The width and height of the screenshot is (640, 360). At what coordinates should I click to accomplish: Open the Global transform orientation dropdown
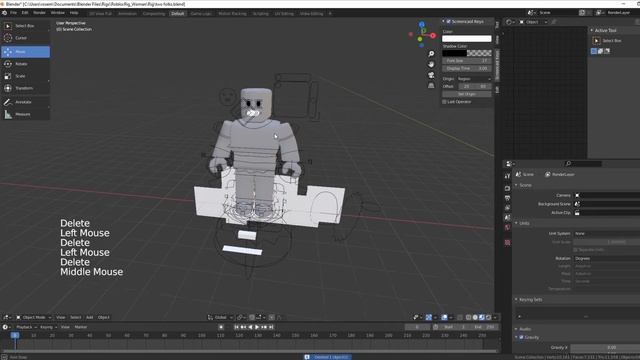click(x=220, y=318)
